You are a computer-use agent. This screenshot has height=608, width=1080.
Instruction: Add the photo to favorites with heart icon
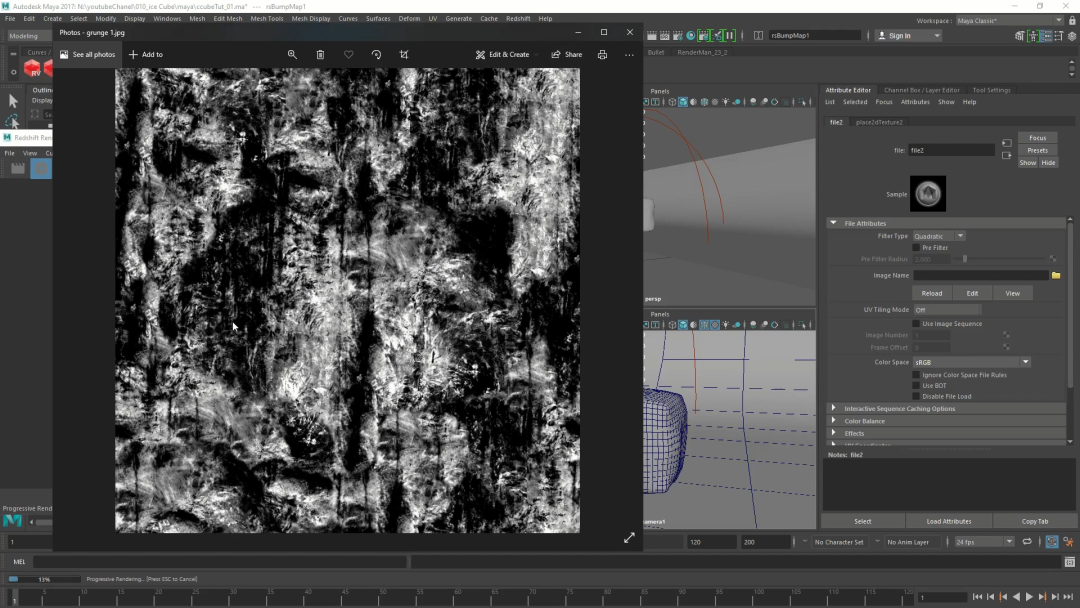(348, 55)
